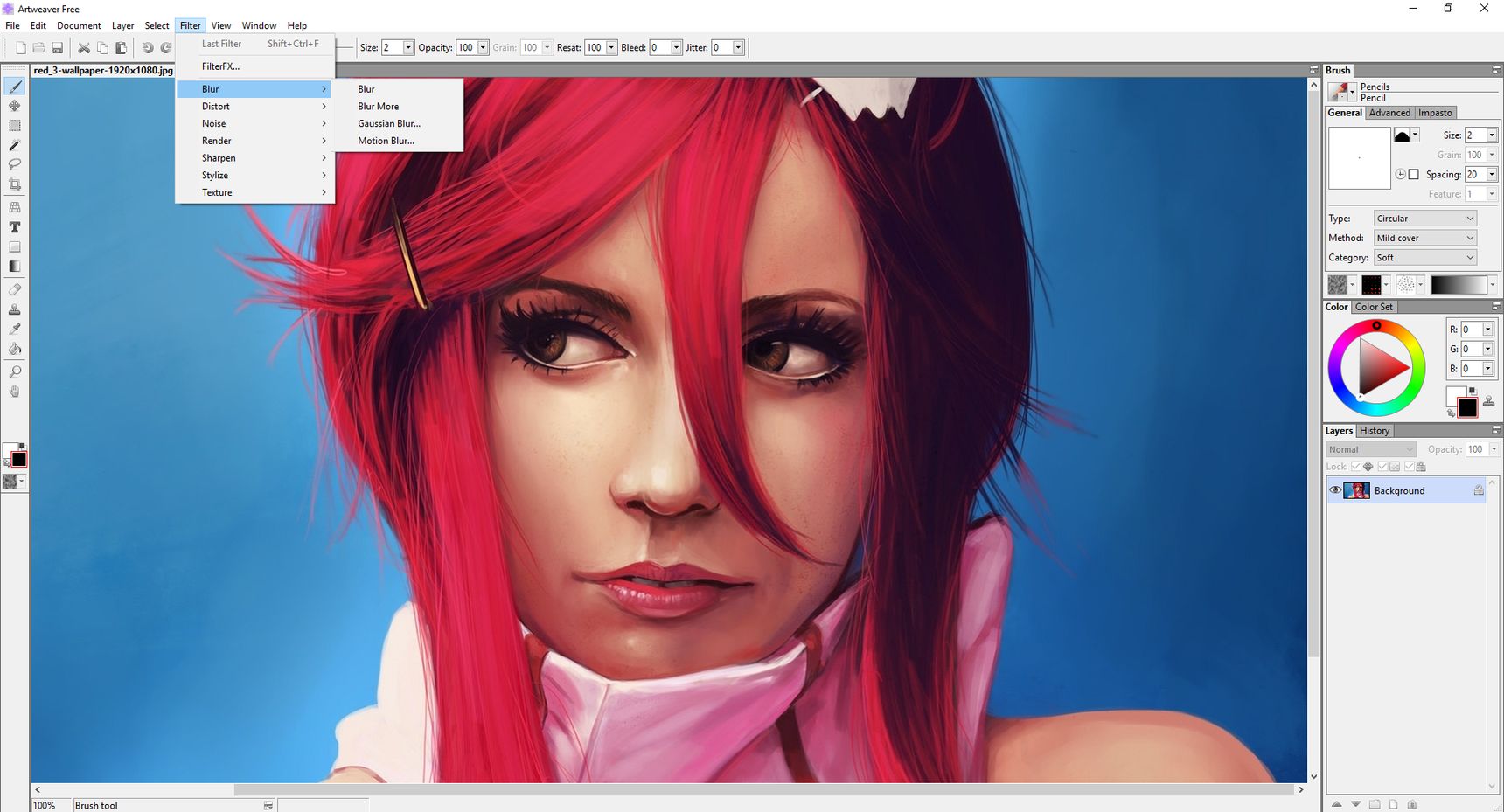Screen dimensions: 1504x812
Task: Select the Magic Wand tool
Action: tap(15, 145)
